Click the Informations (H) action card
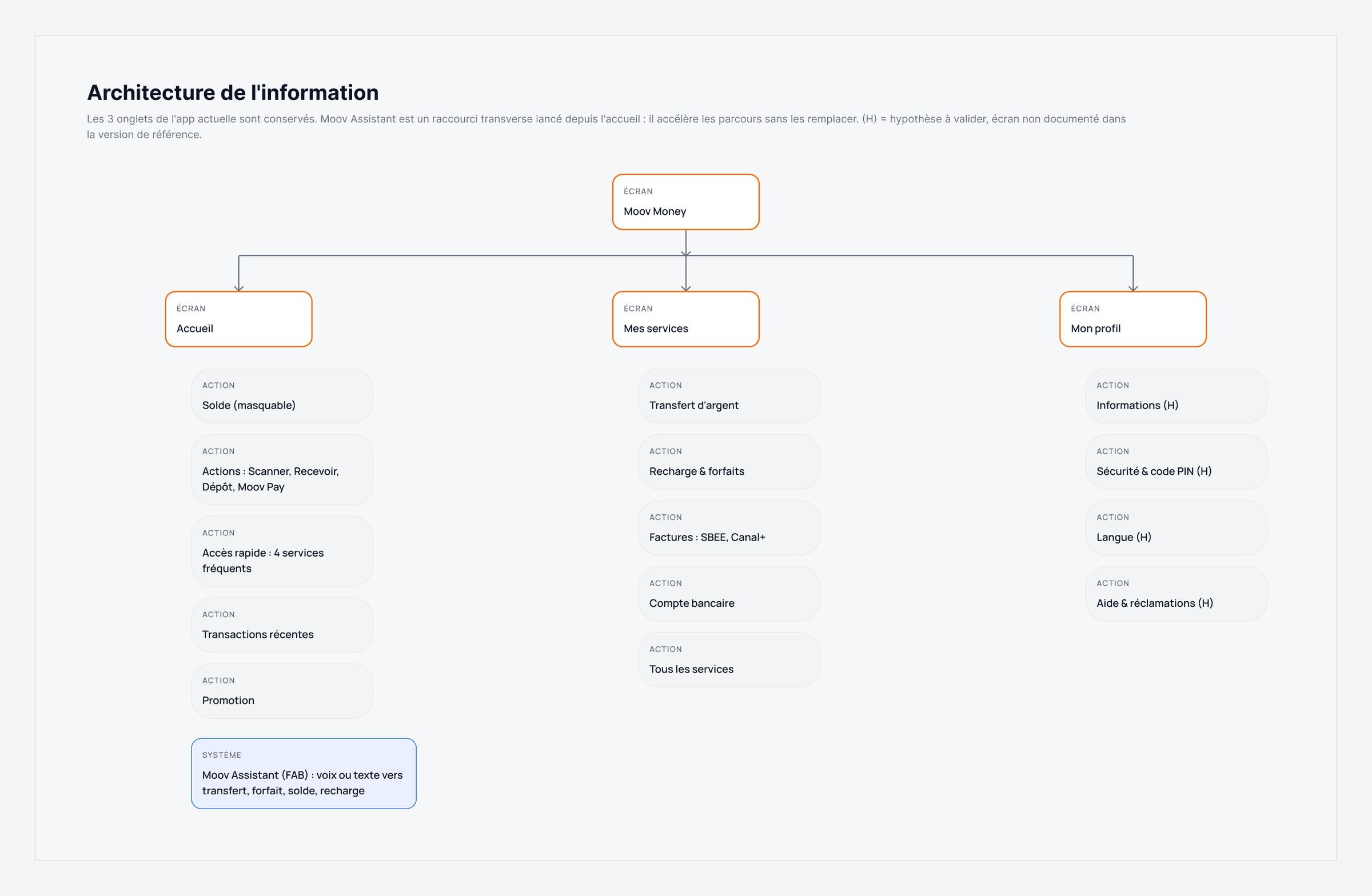 (x=1176, y=396)
